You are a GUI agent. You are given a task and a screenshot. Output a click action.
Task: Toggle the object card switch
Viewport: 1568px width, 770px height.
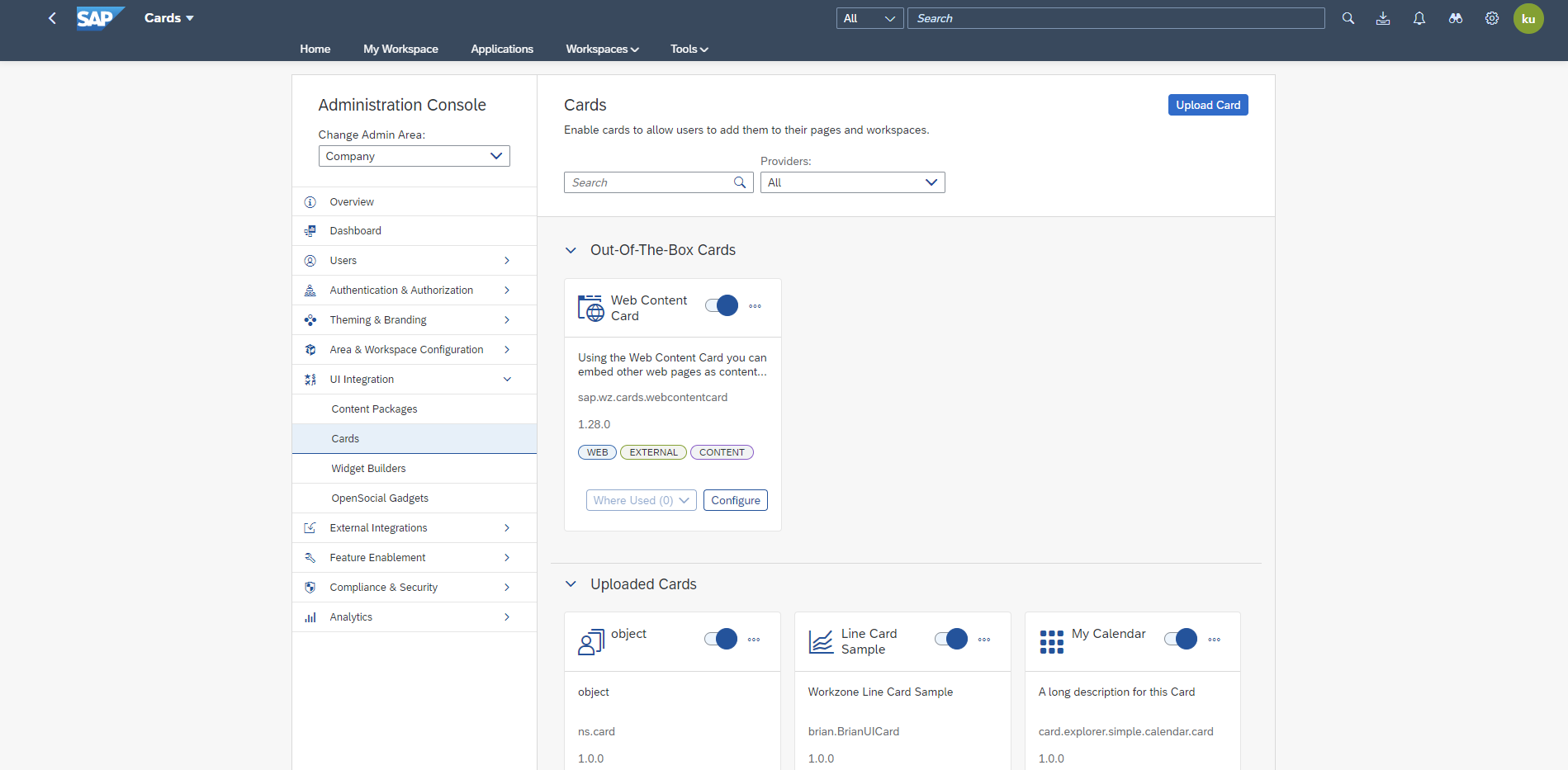721,639
